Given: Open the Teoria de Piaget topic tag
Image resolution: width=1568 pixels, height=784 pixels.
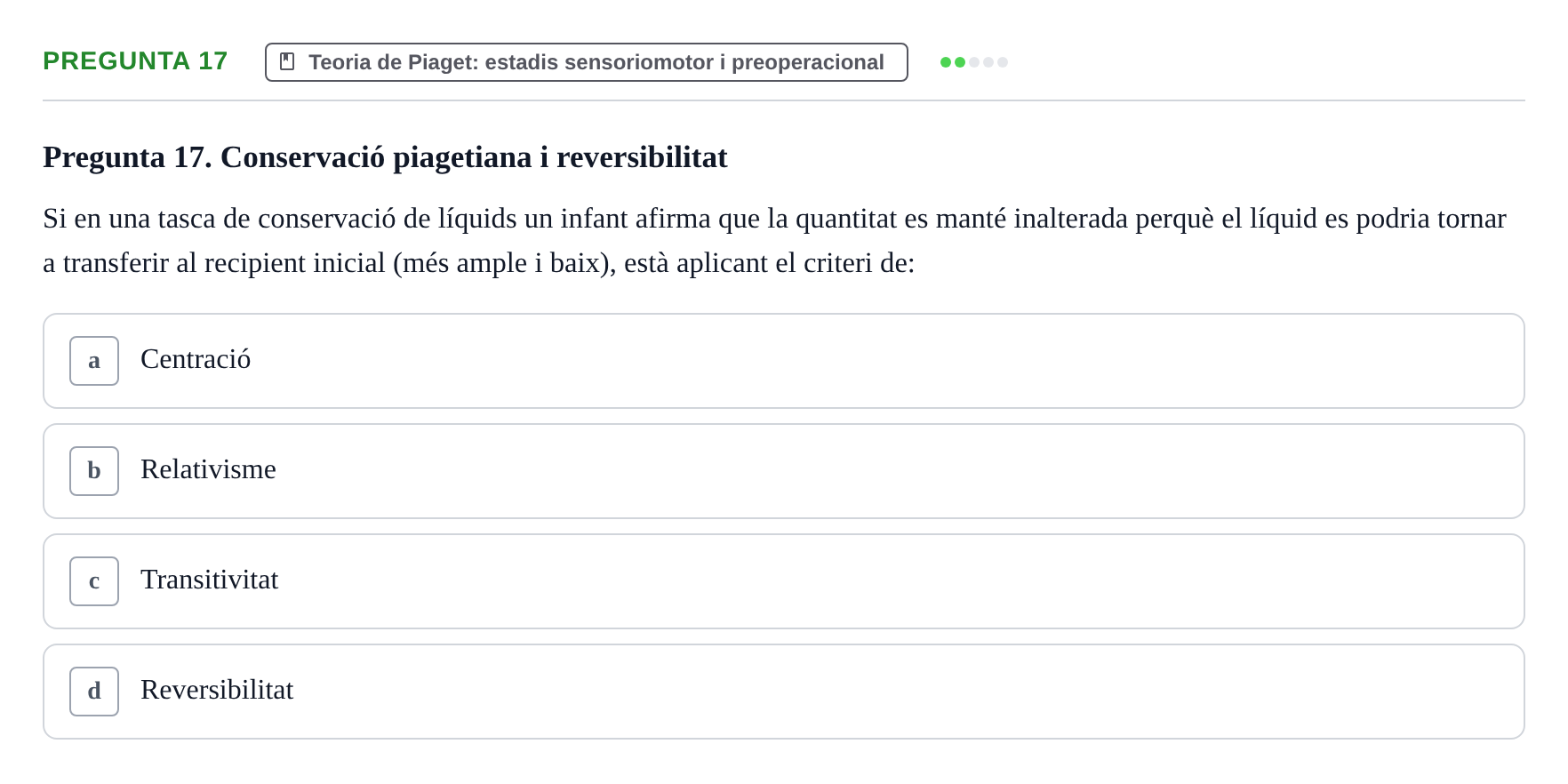Looking at the screenshot, I should pos(587,62).
